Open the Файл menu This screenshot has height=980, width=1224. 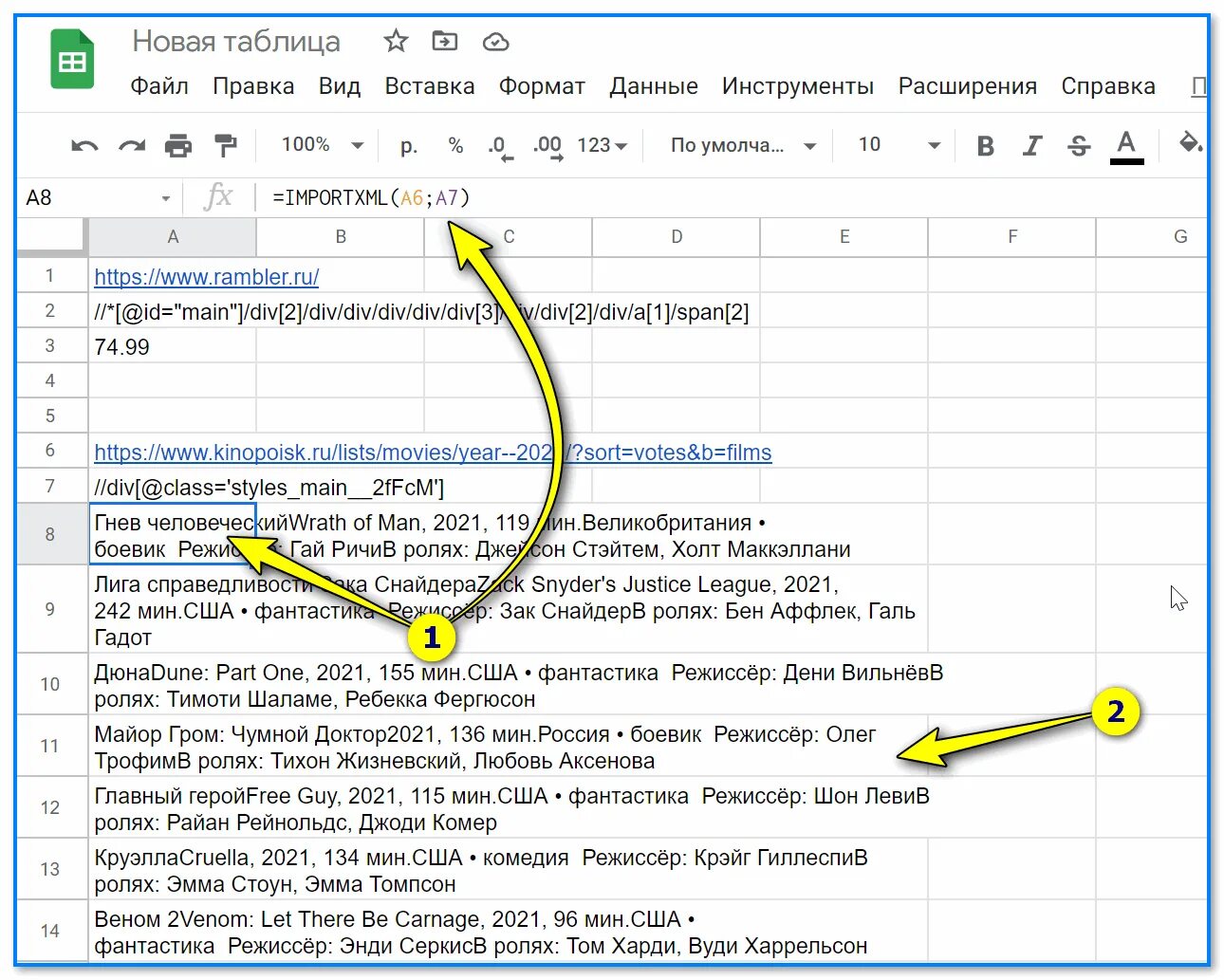tap(159, 86)
